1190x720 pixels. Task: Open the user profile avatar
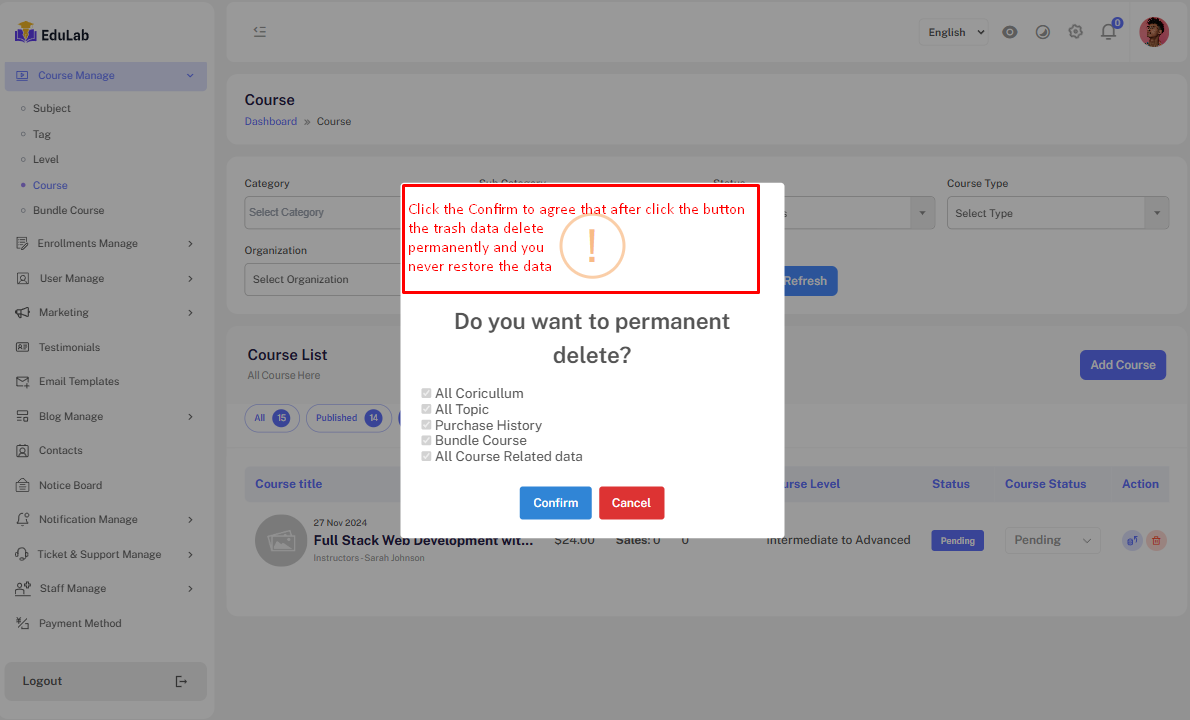1154,32
